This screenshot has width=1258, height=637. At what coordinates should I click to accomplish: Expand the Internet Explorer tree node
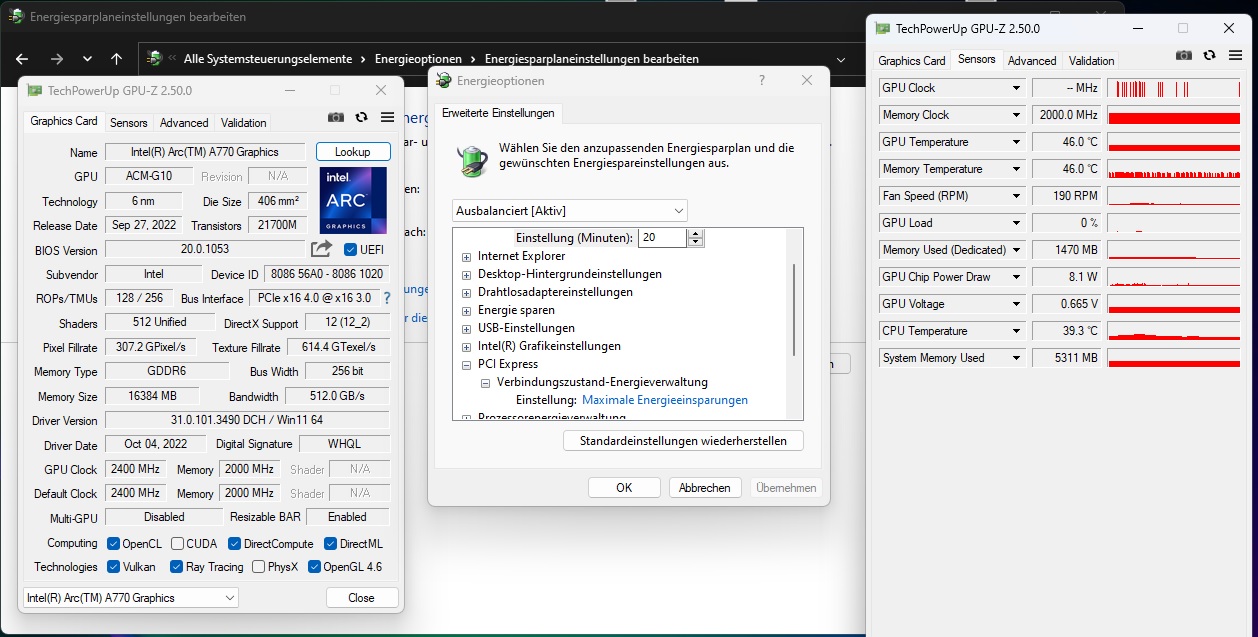pos(466,256)
